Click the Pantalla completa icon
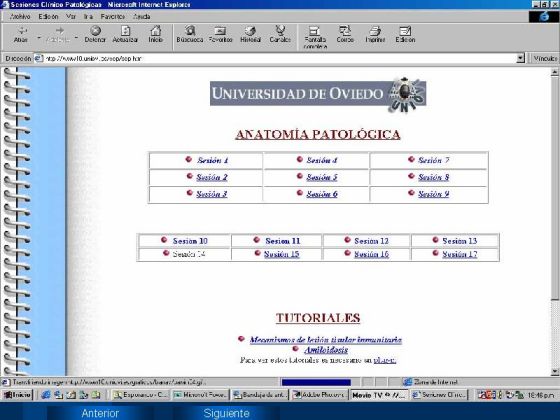 315,31
